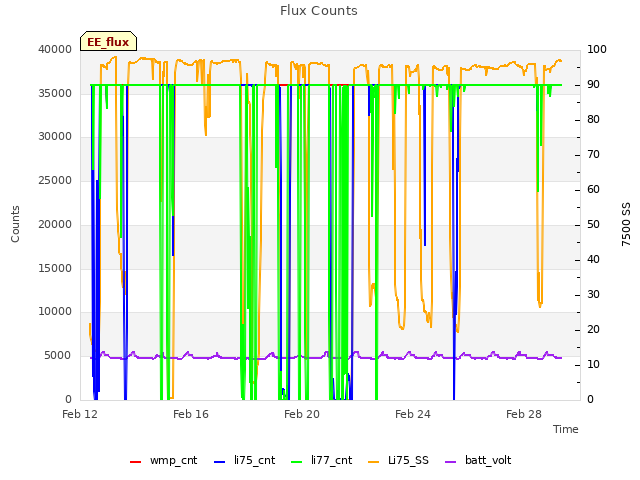Click the 40 right axis label
This screenshot has height=480, width=640.
point(593,260)
